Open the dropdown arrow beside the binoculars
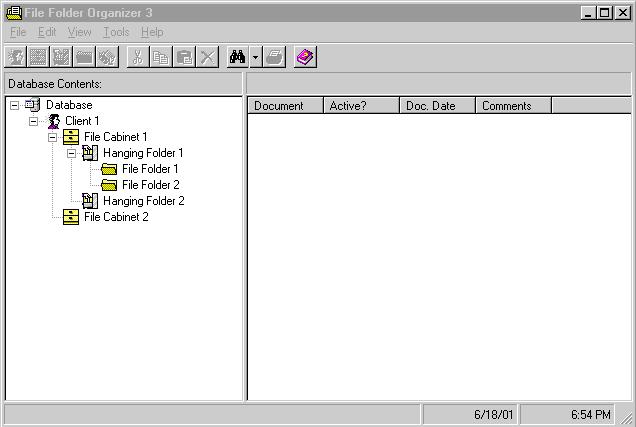 pyautogui.click(x=255, y=57)
